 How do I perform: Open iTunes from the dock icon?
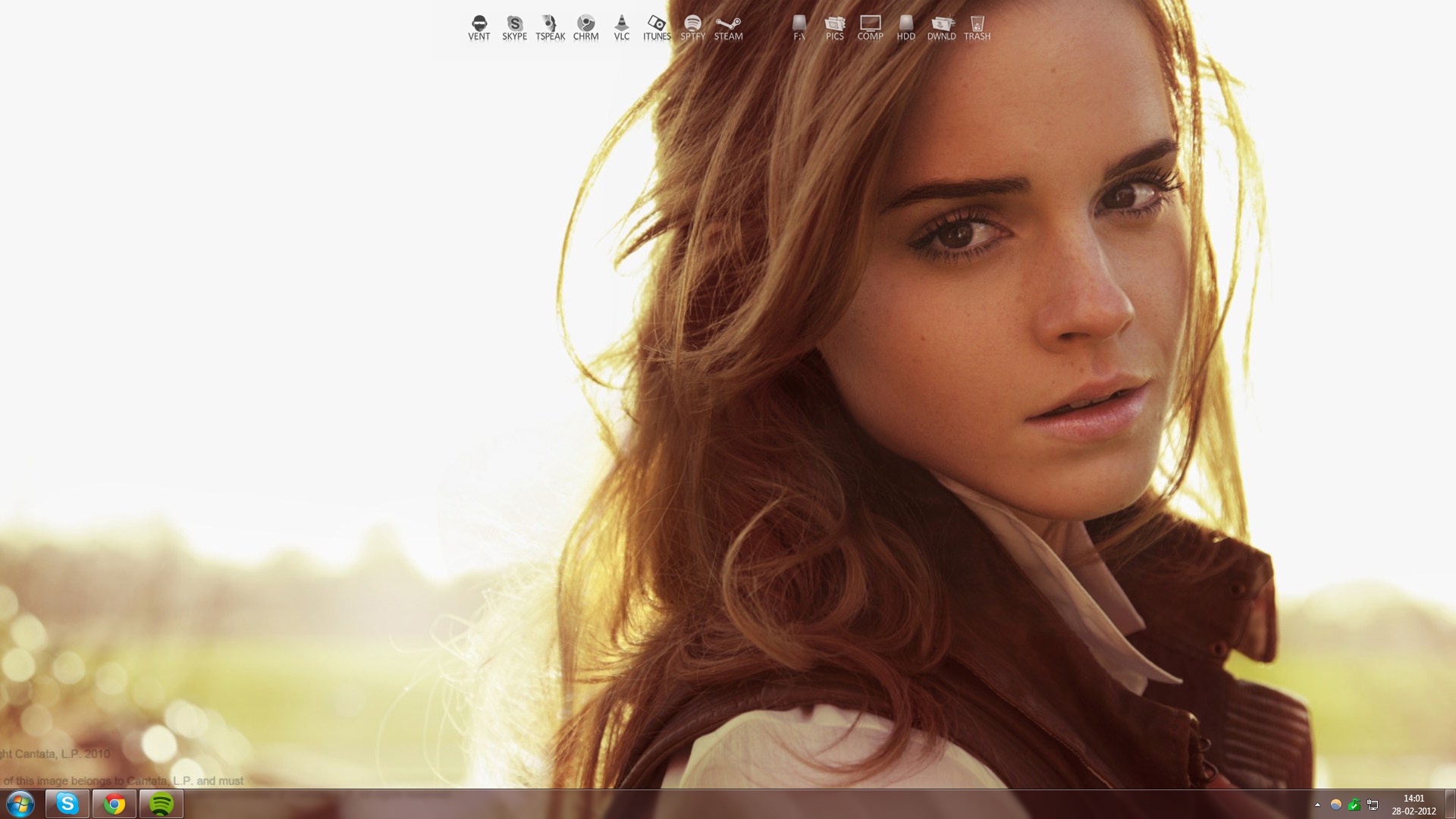[x=657, y=27]
